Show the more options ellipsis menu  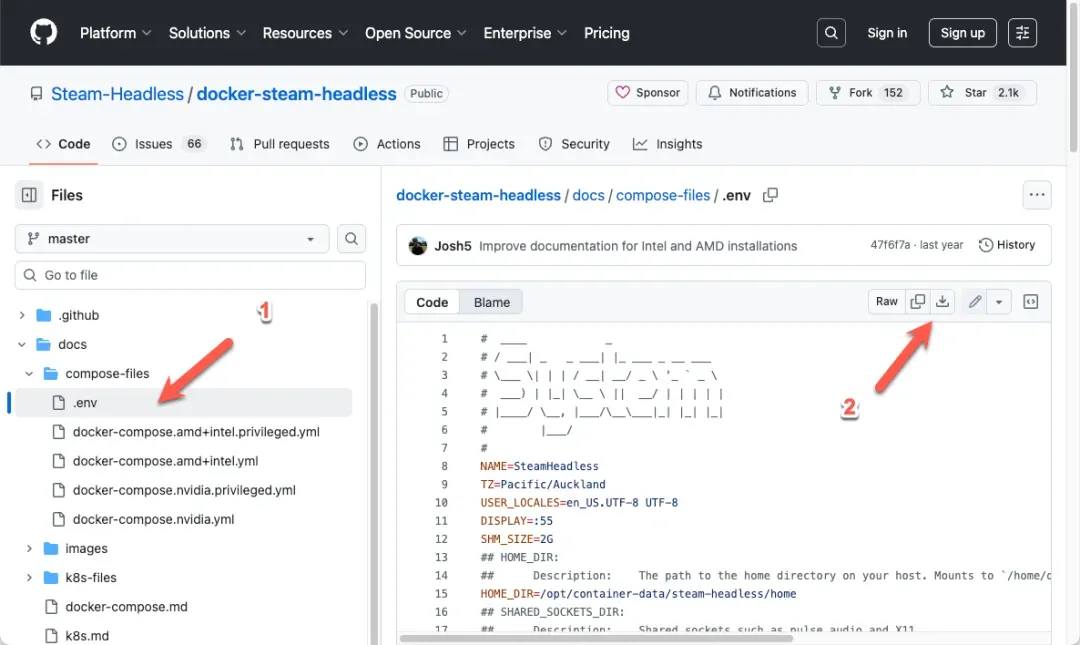coord(1037,195)
